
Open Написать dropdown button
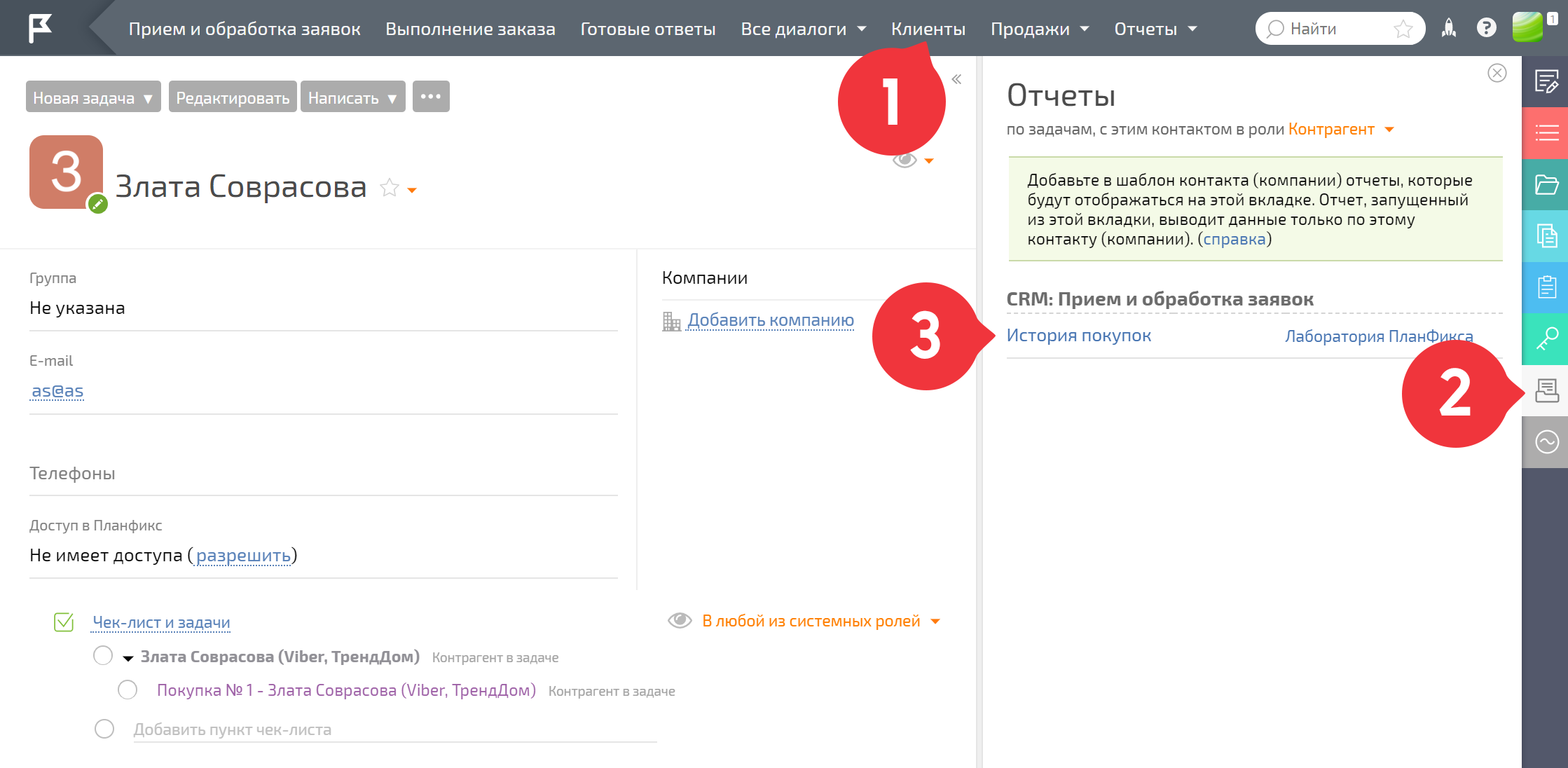352,97
